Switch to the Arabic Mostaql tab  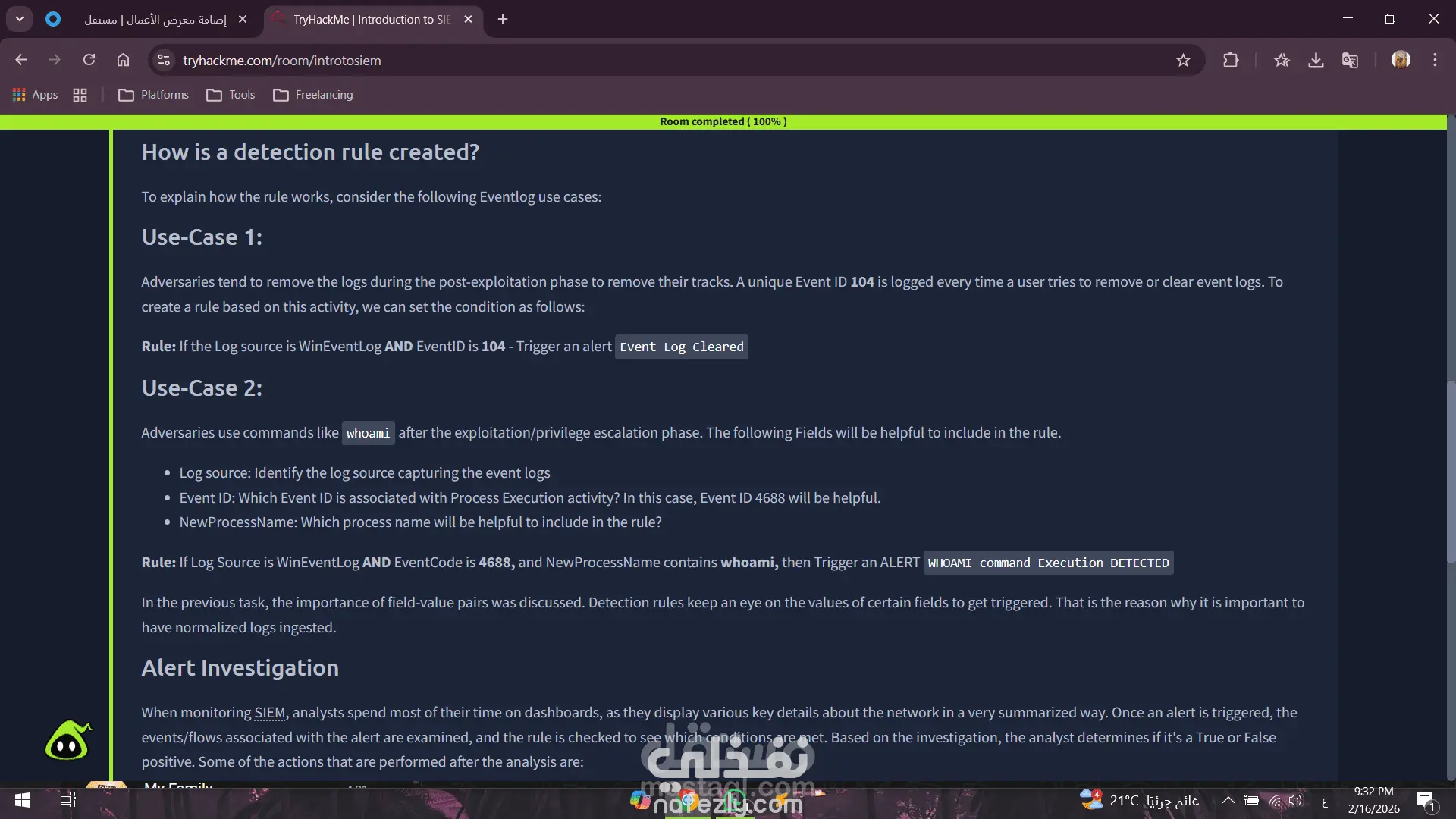coord(155,19)
